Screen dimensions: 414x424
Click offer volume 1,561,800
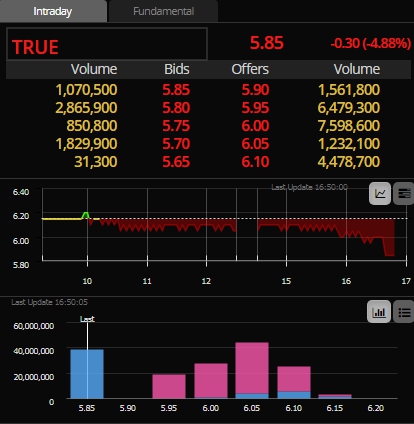[x=349, y=90]
